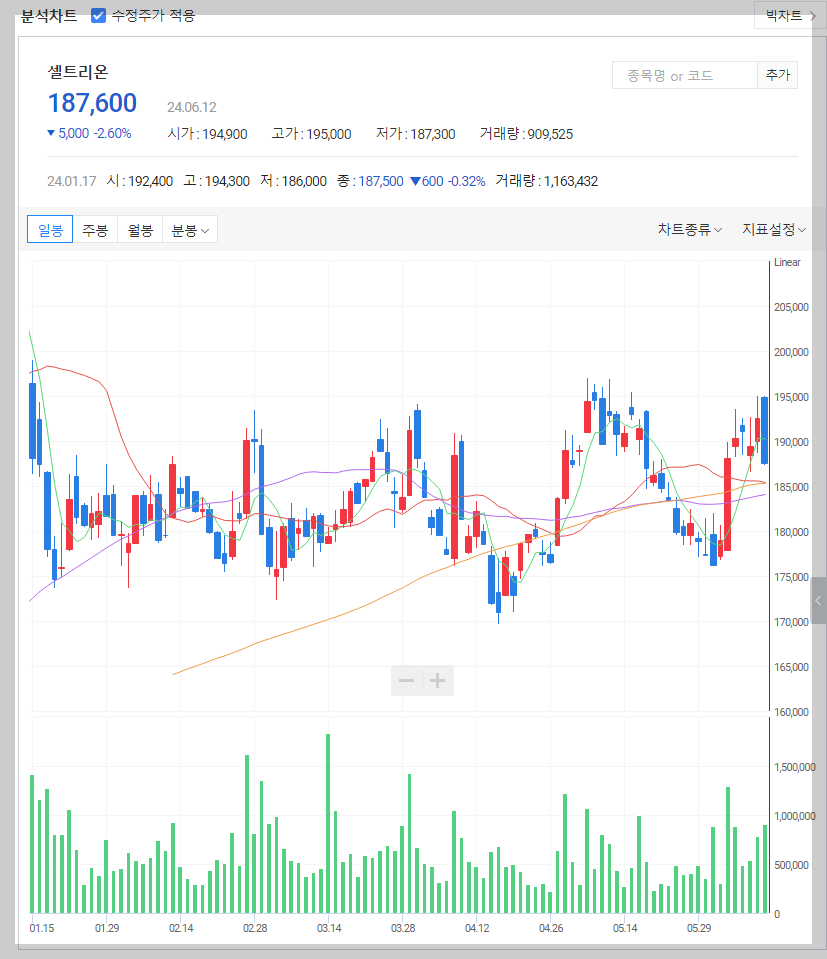Open the 분봉 dropdown

tap(190, 230)
